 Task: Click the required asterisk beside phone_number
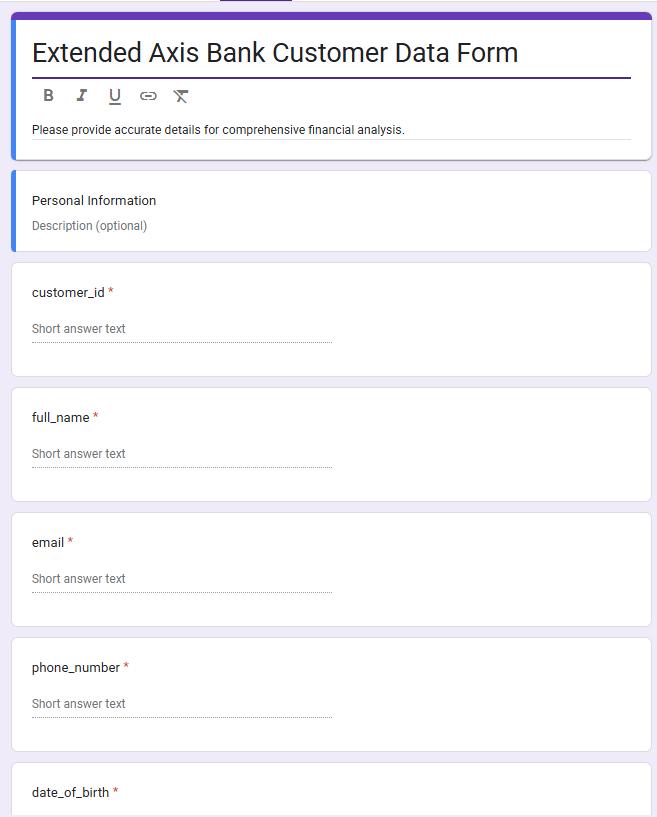[x=126, y=667]
